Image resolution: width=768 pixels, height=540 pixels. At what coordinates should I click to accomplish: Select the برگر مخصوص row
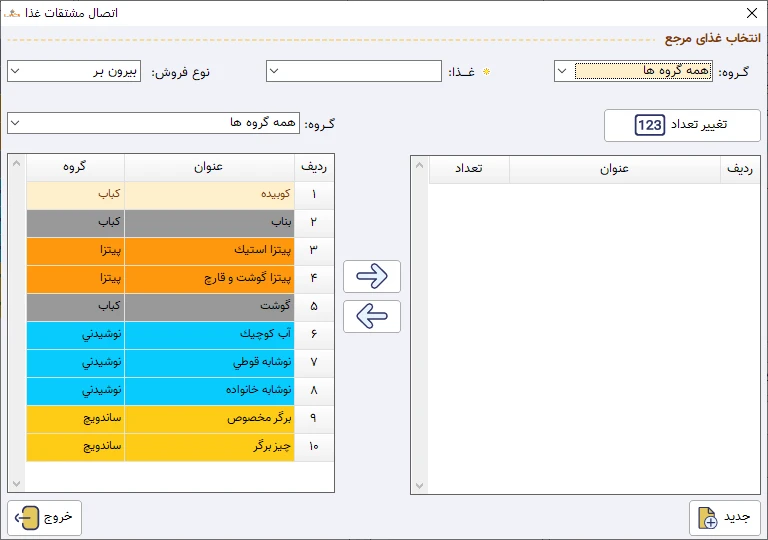click(x=180, y=418)
